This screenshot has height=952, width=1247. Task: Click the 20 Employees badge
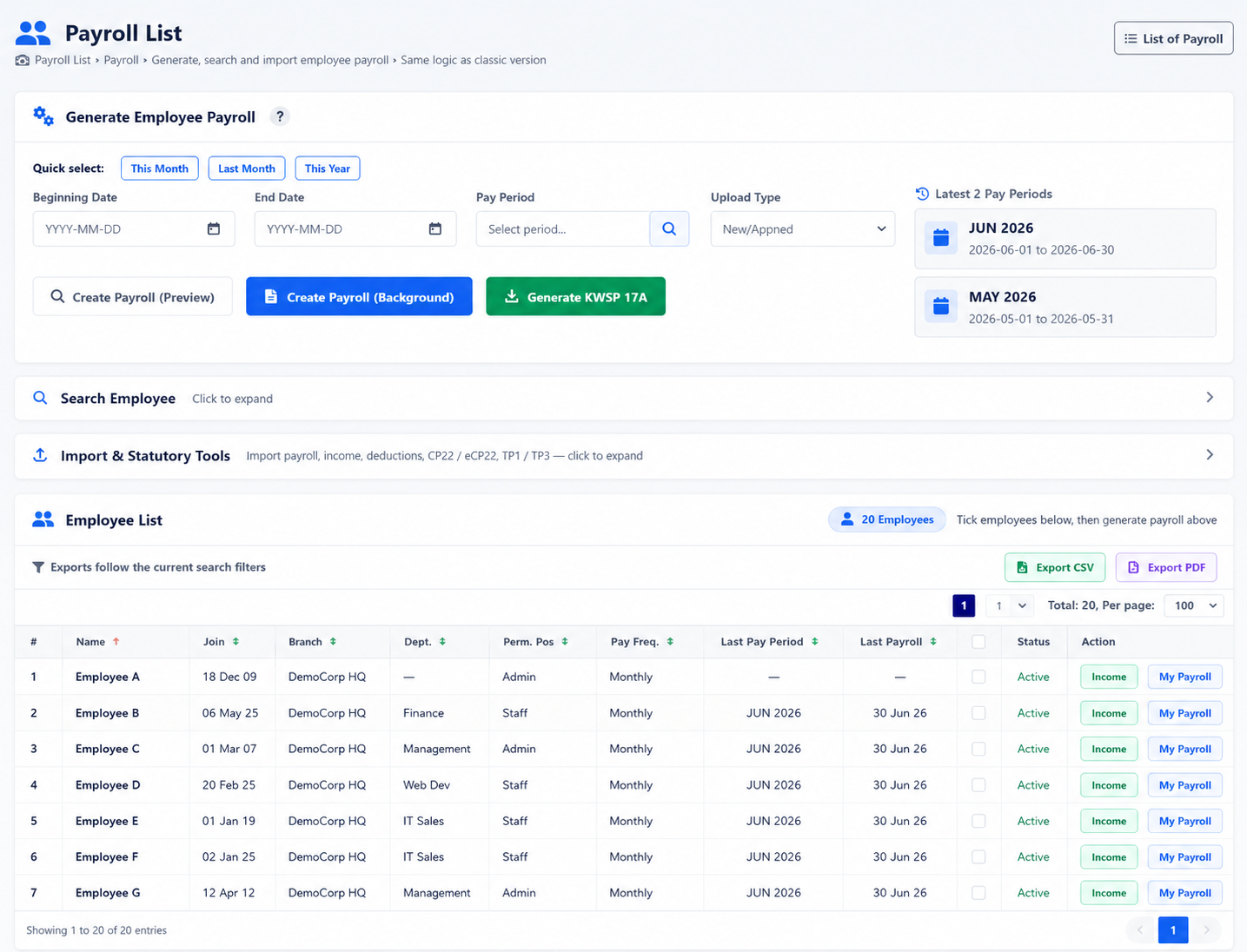(886, 519)
